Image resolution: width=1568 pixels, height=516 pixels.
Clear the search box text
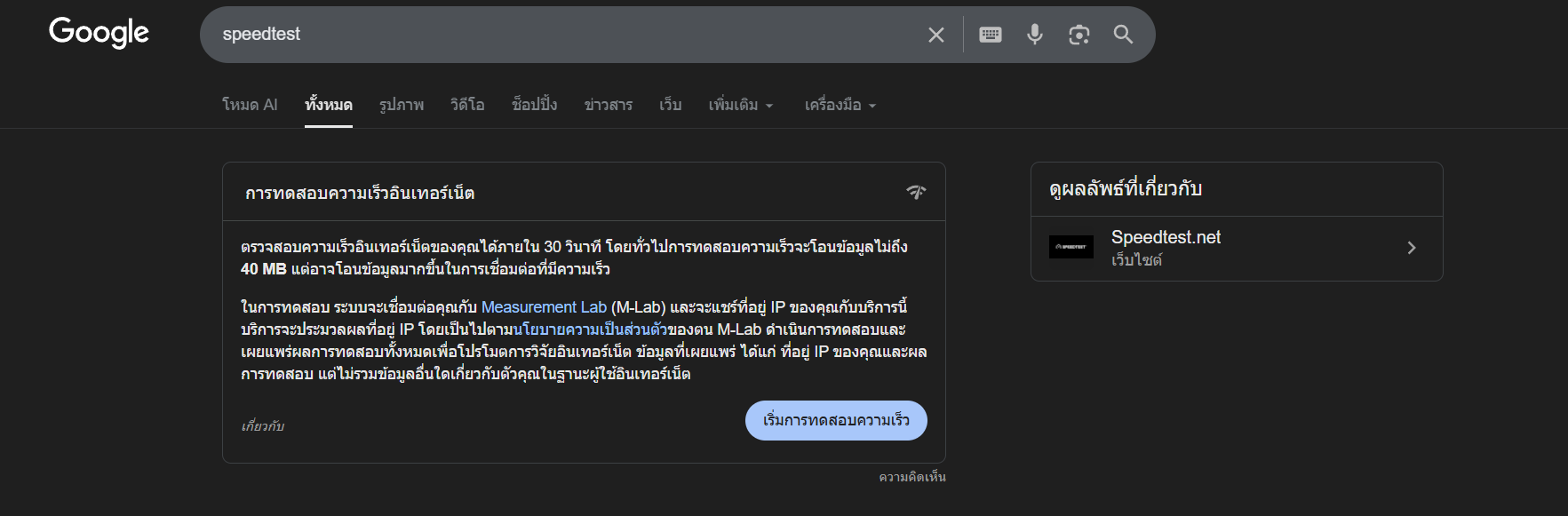(935, 35)
